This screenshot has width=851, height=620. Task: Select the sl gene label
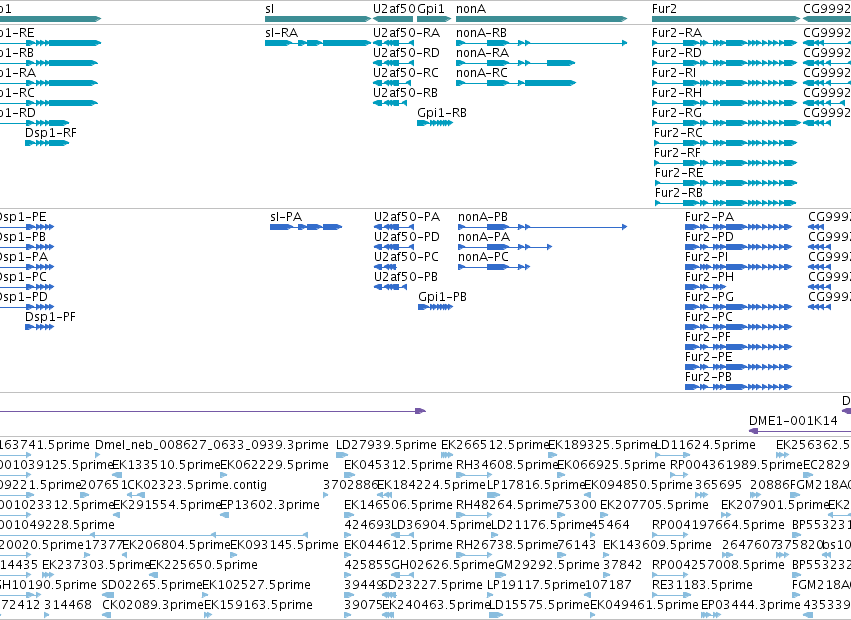pyautogui.click(x=270, y=9)
